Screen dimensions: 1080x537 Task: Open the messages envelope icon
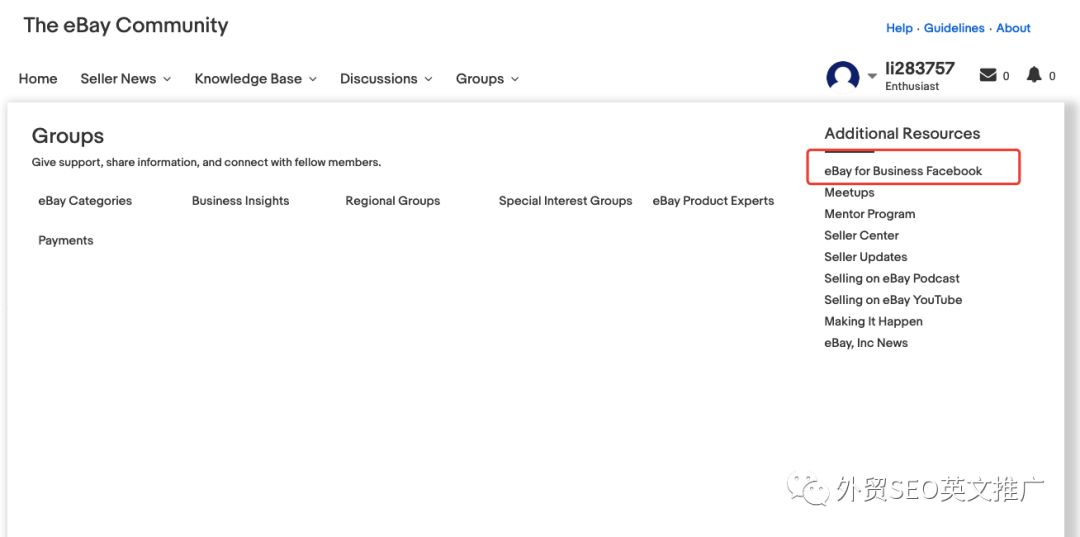coord(988,75)
